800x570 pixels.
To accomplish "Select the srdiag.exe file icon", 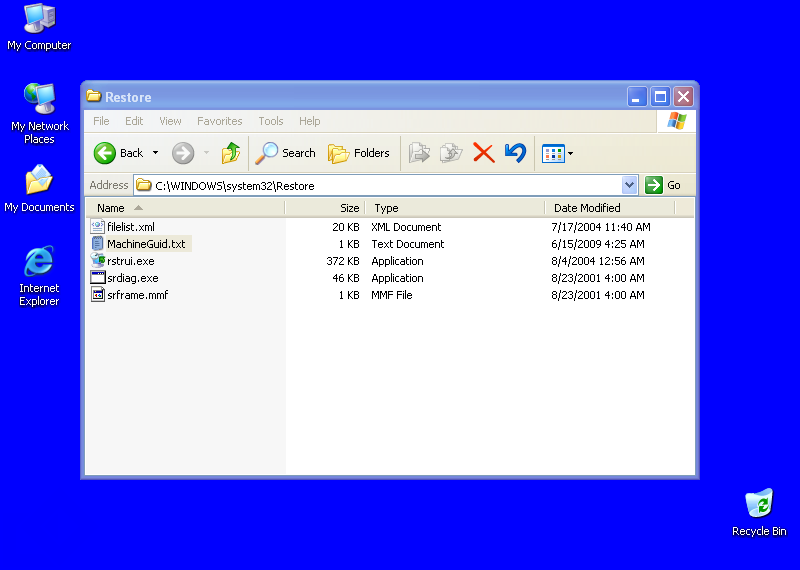I will (x=97, y=278).
